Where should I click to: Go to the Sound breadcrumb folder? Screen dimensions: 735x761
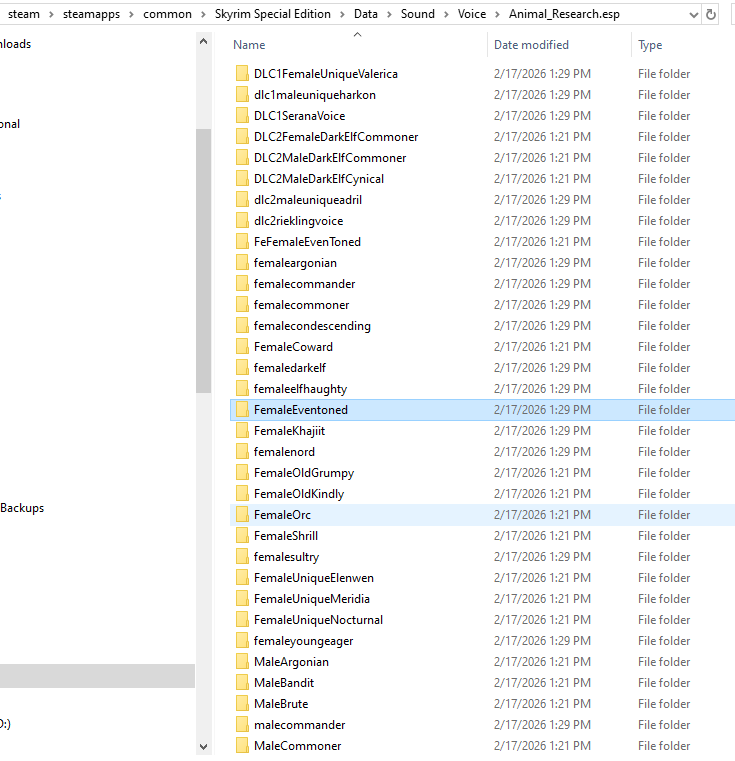pyautogui.click(x=418, y=14)
